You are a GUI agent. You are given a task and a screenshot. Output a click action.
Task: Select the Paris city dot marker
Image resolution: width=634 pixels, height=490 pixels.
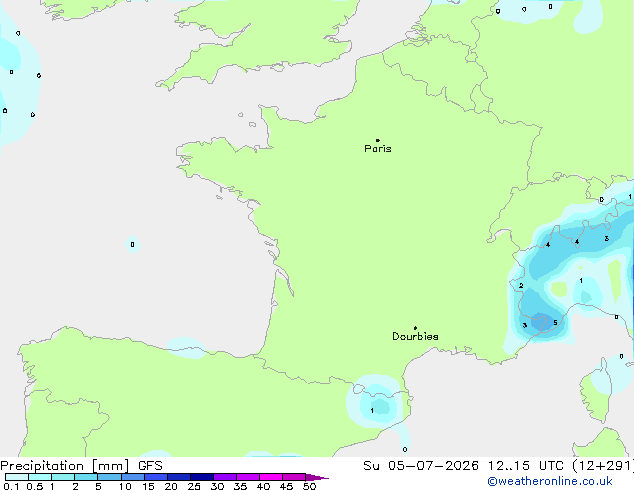(x=378, y=140)
